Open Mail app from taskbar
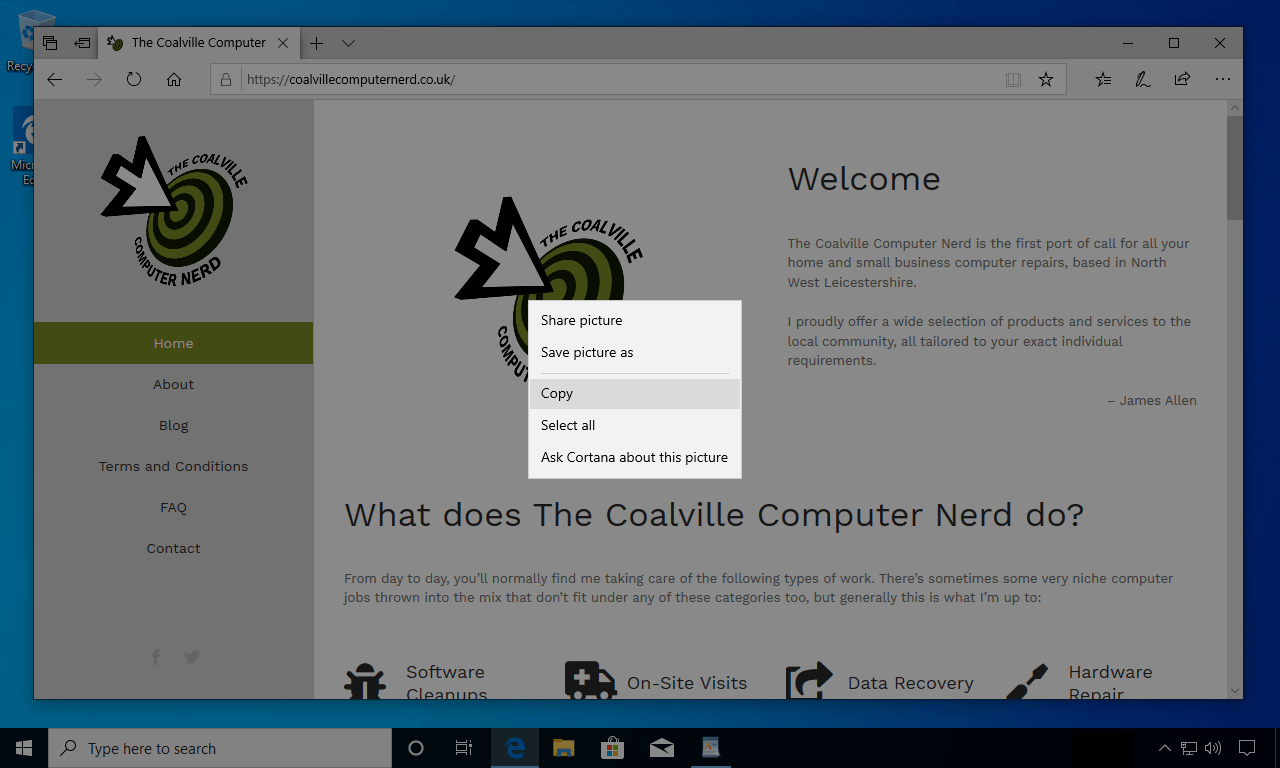The height and width of the screenshot is (768, 1280). (661, 748)
